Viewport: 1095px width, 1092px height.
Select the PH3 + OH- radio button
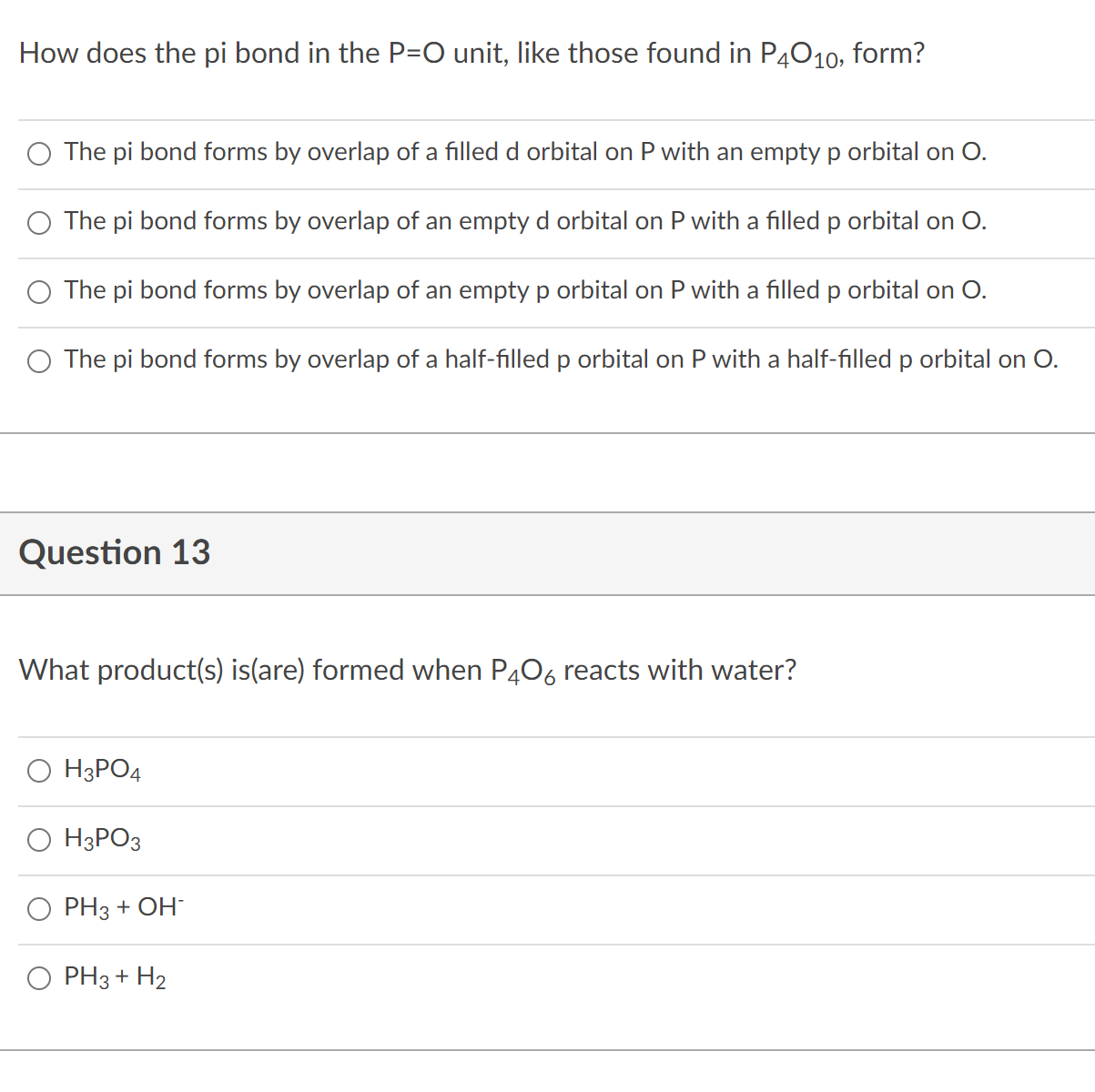[39, 909]
